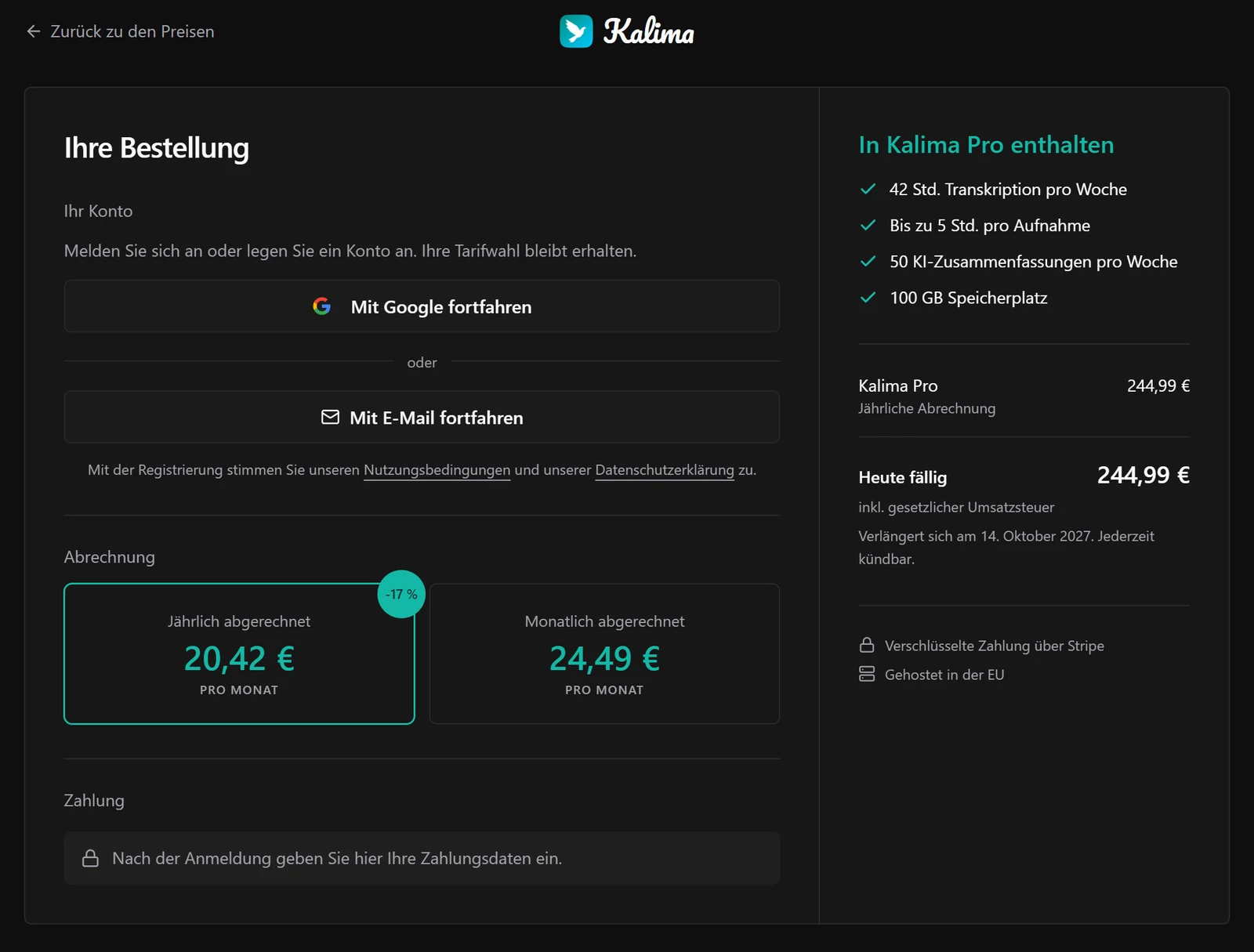The height and width of the screenshot is (952, 1254).
Task: Click the Ihr Konto section label
Action: click(x=98, y=211)
